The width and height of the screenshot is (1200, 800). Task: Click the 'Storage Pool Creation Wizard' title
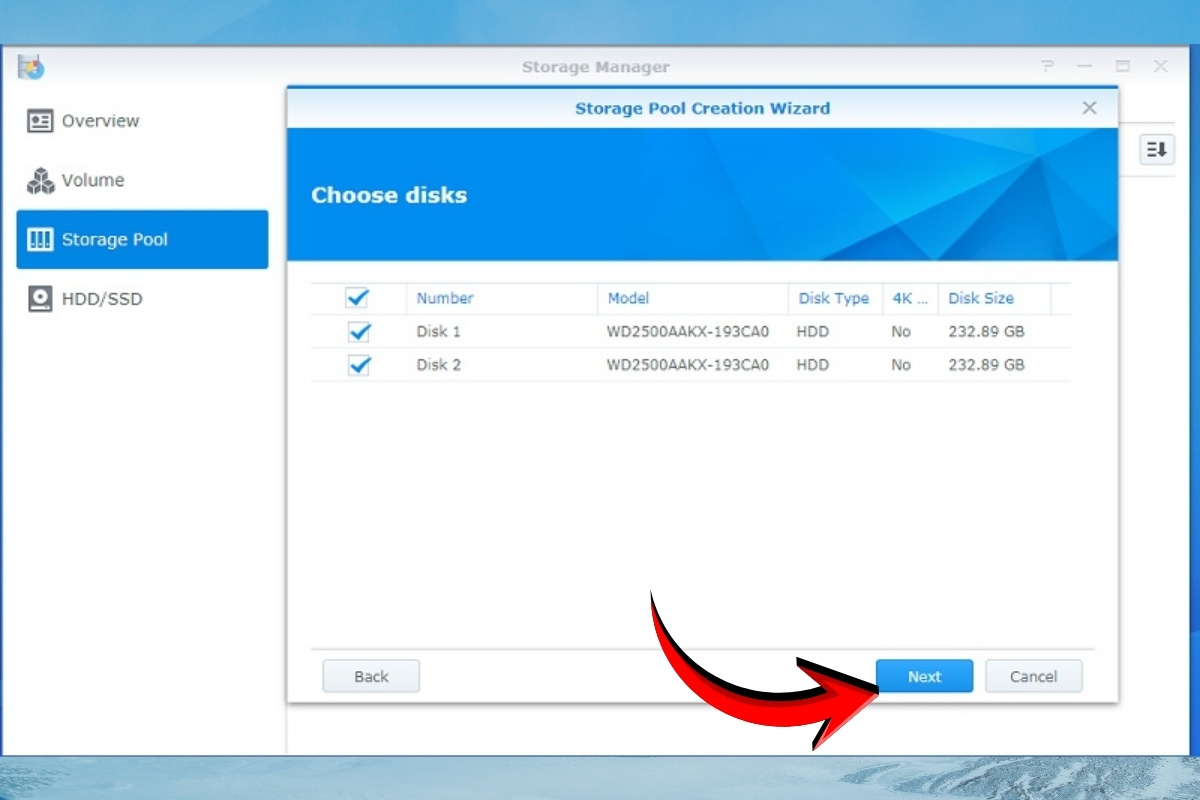(702, 108)
